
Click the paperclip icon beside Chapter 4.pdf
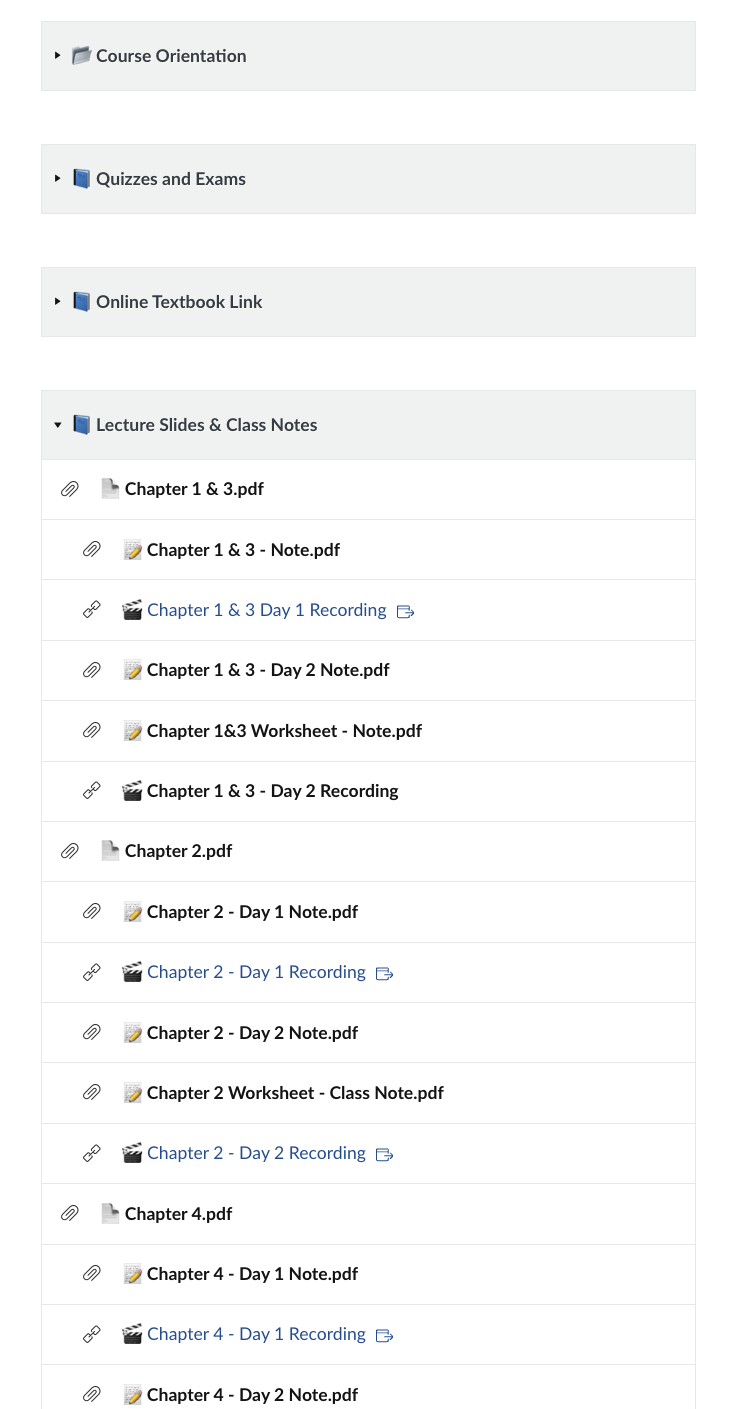(x=69, y=1213)
